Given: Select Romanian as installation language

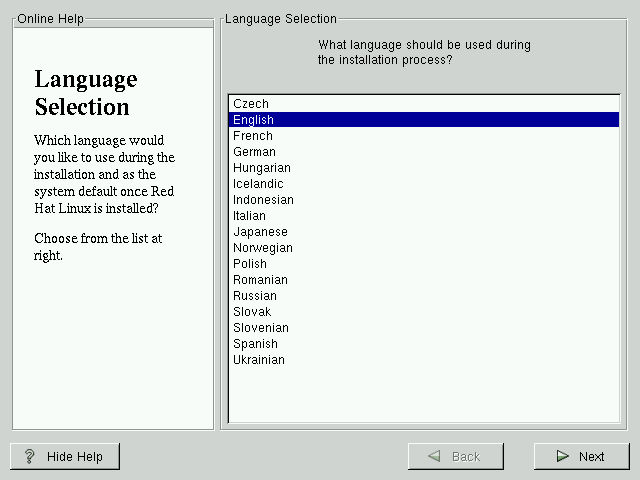Looking at the screenshot, I should 260,280.
